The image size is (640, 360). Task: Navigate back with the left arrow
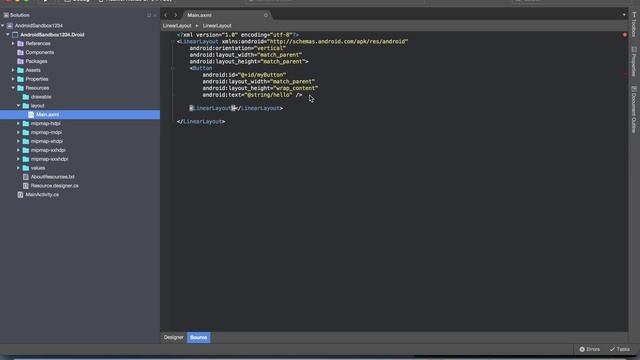click(166, 15)
